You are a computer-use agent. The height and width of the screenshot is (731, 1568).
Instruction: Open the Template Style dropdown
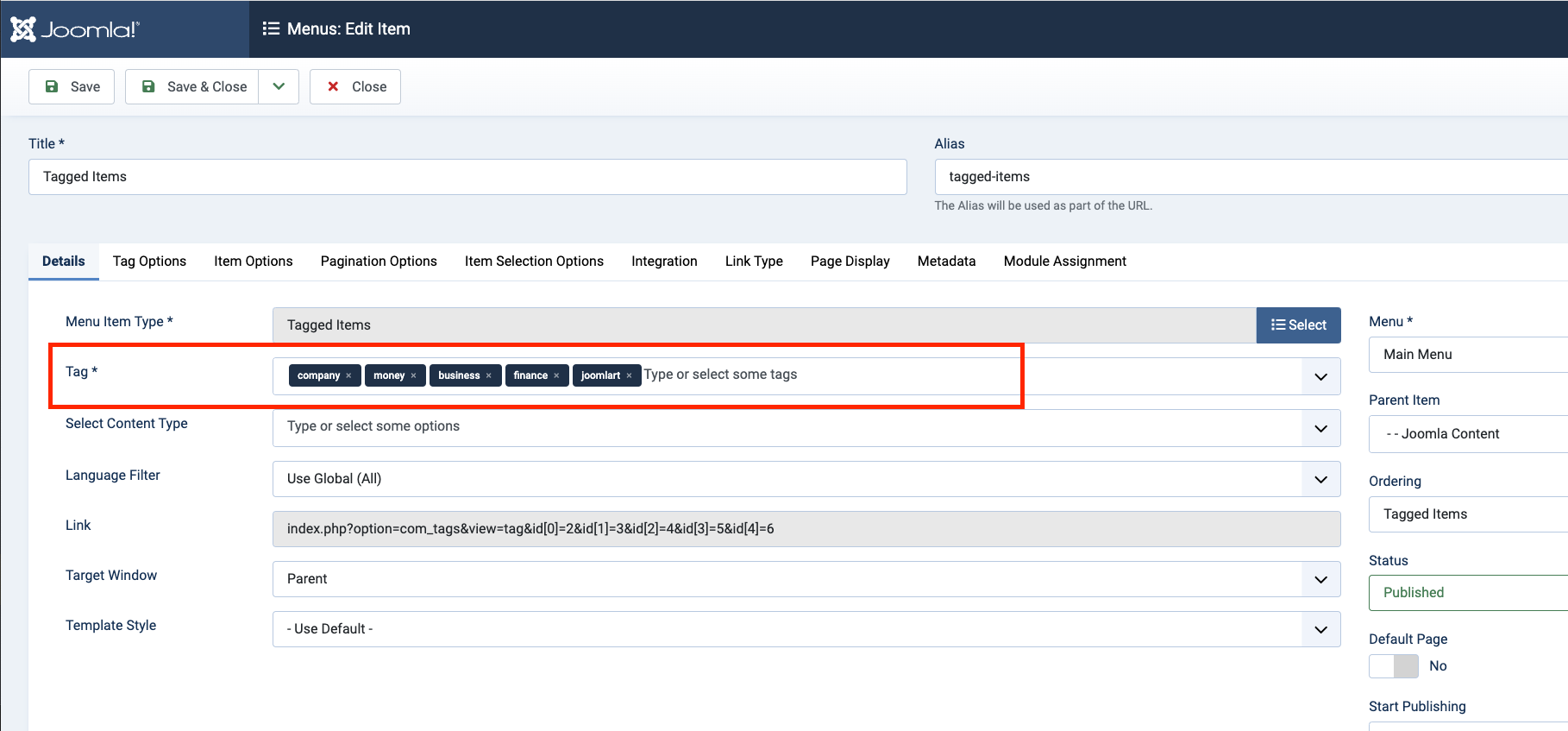click(x=1320, y=629)
